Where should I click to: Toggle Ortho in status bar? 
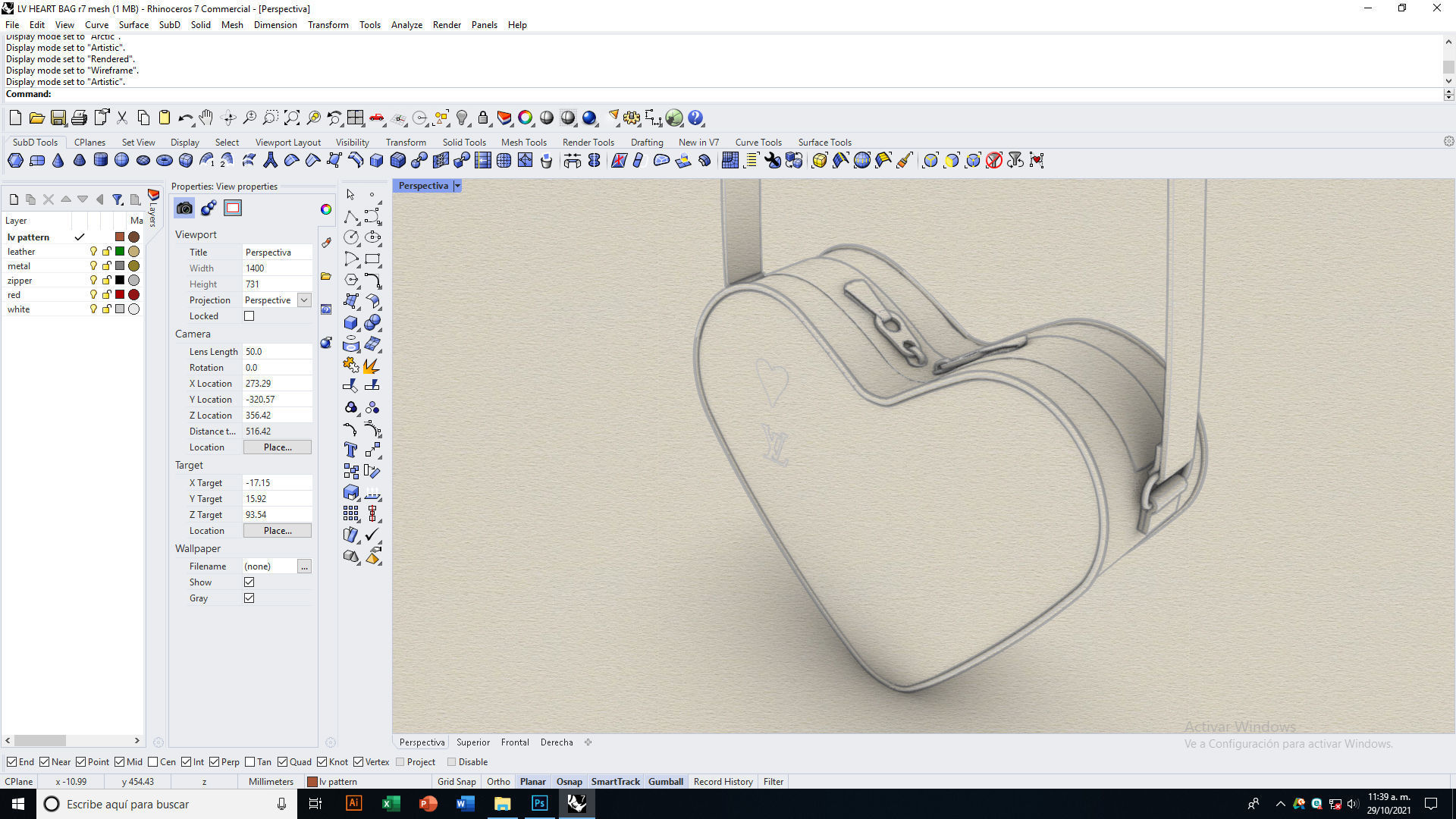pyautogui.click(x=498, y=782)
